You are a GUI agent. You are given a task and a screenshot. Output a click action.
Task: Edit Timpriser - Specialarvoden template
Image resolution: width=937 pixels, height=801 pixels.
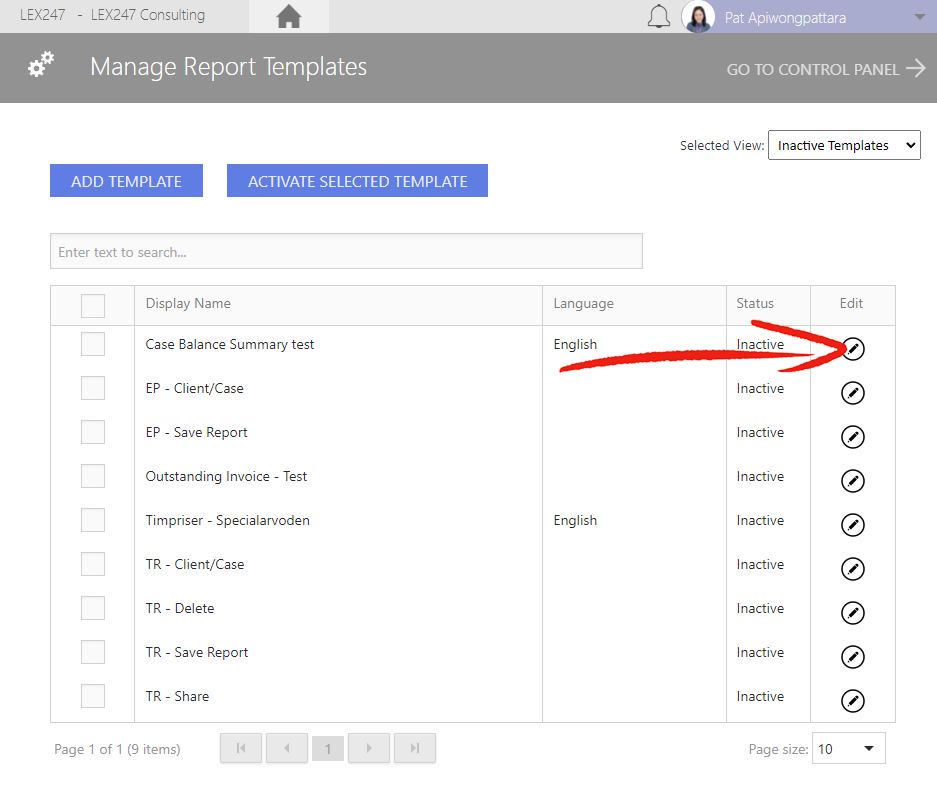tap(853, 525)
